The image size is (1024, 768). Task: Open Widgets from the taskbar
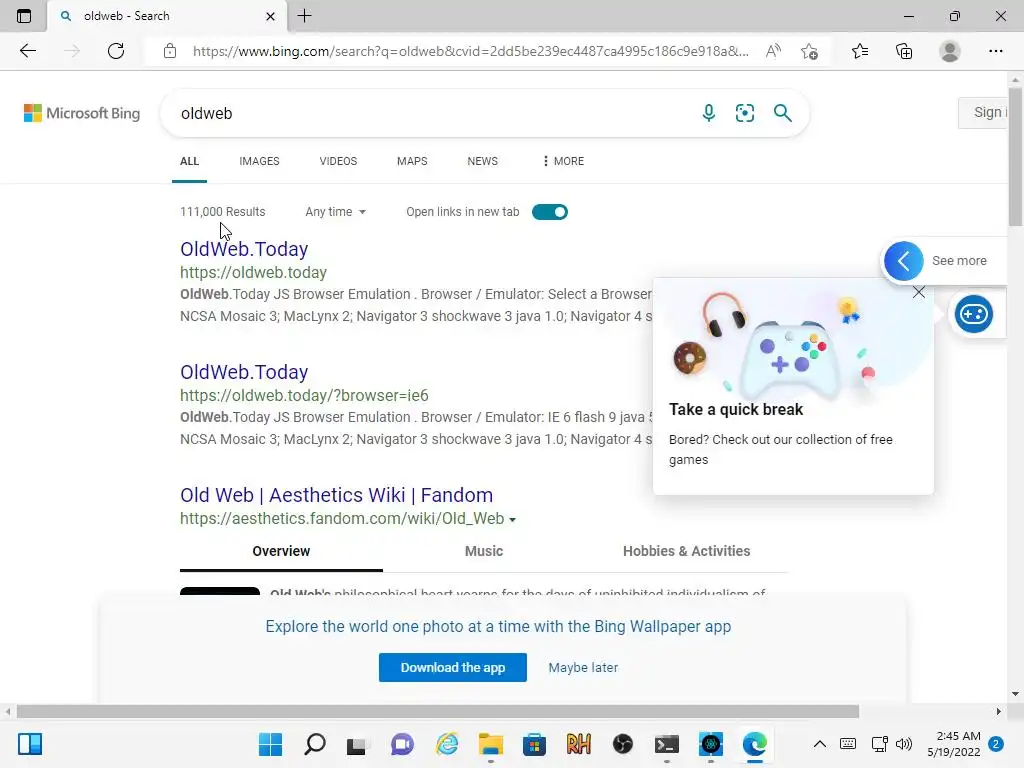click(30, 744)
